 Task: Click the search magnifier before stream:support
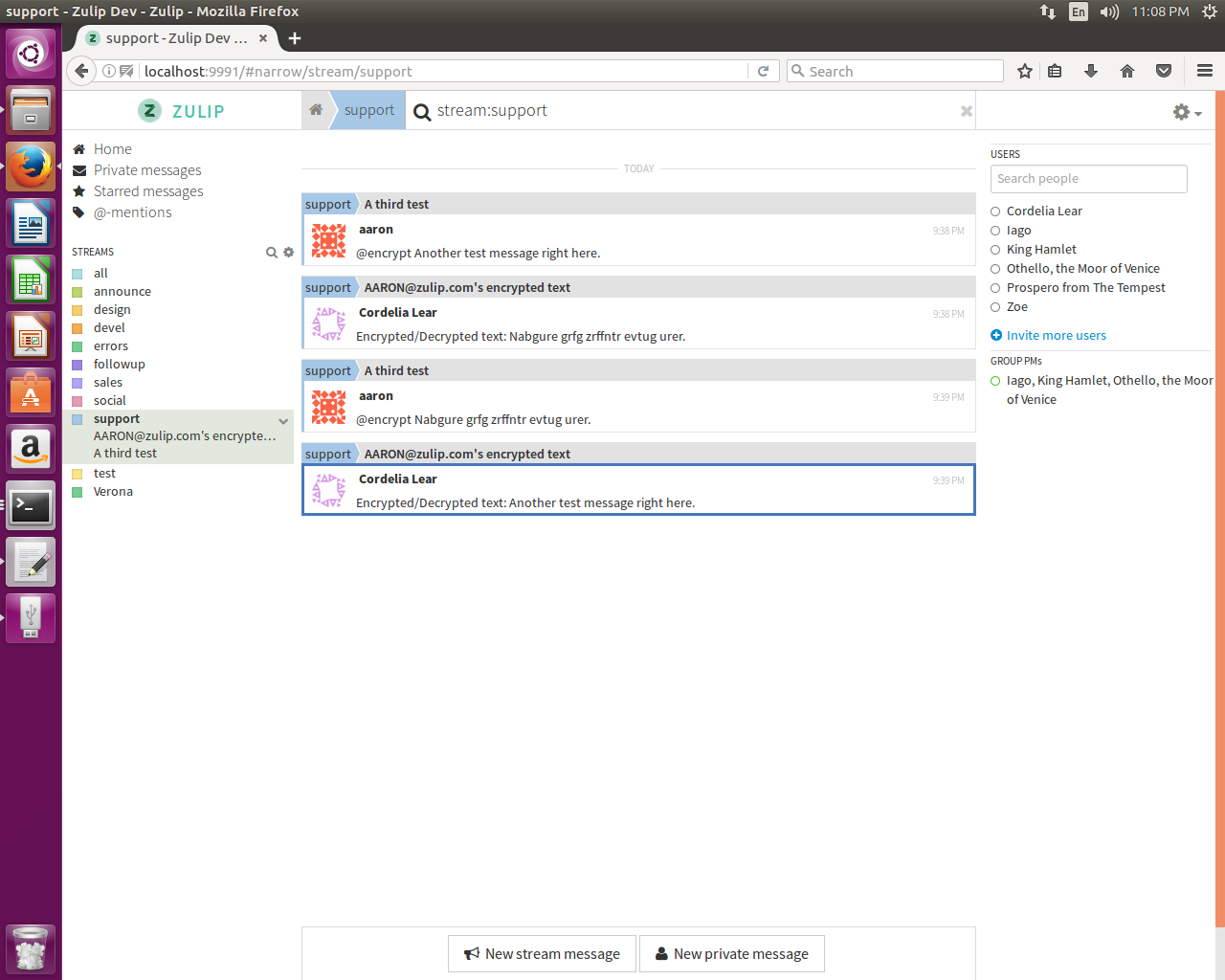tap(422, 112)
